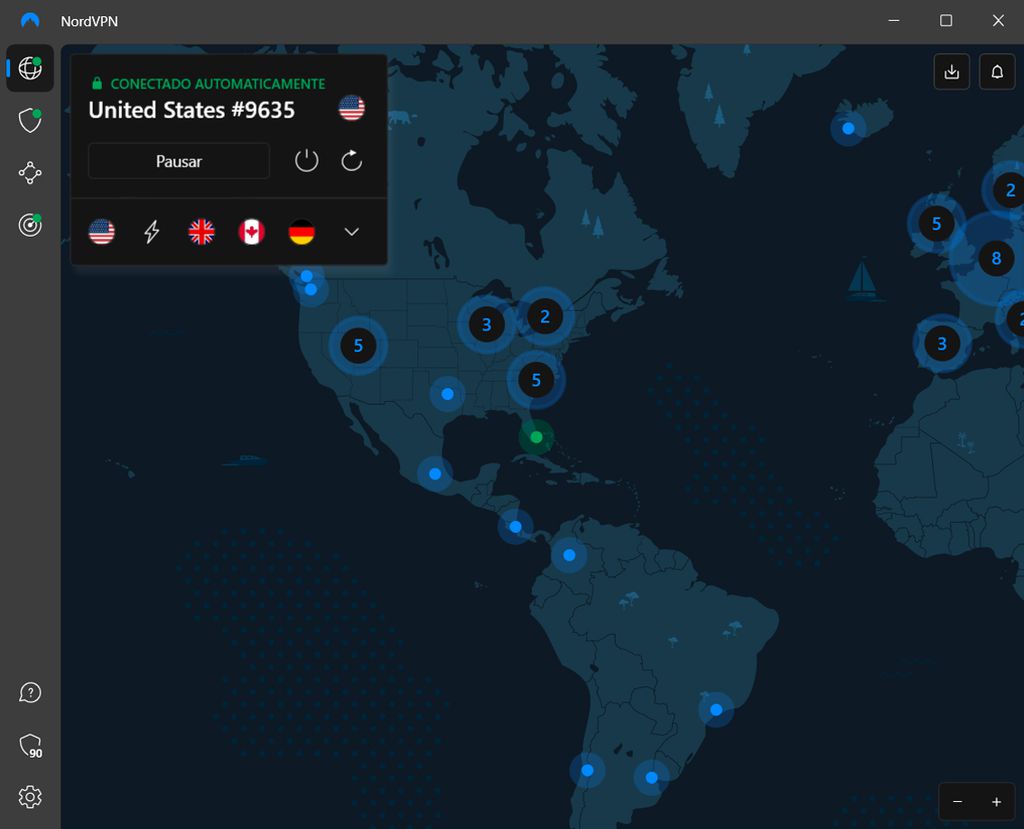Screen dimensions: 1024x829
Task: Open Settings via the gear icon
Action: pos(30,797)
